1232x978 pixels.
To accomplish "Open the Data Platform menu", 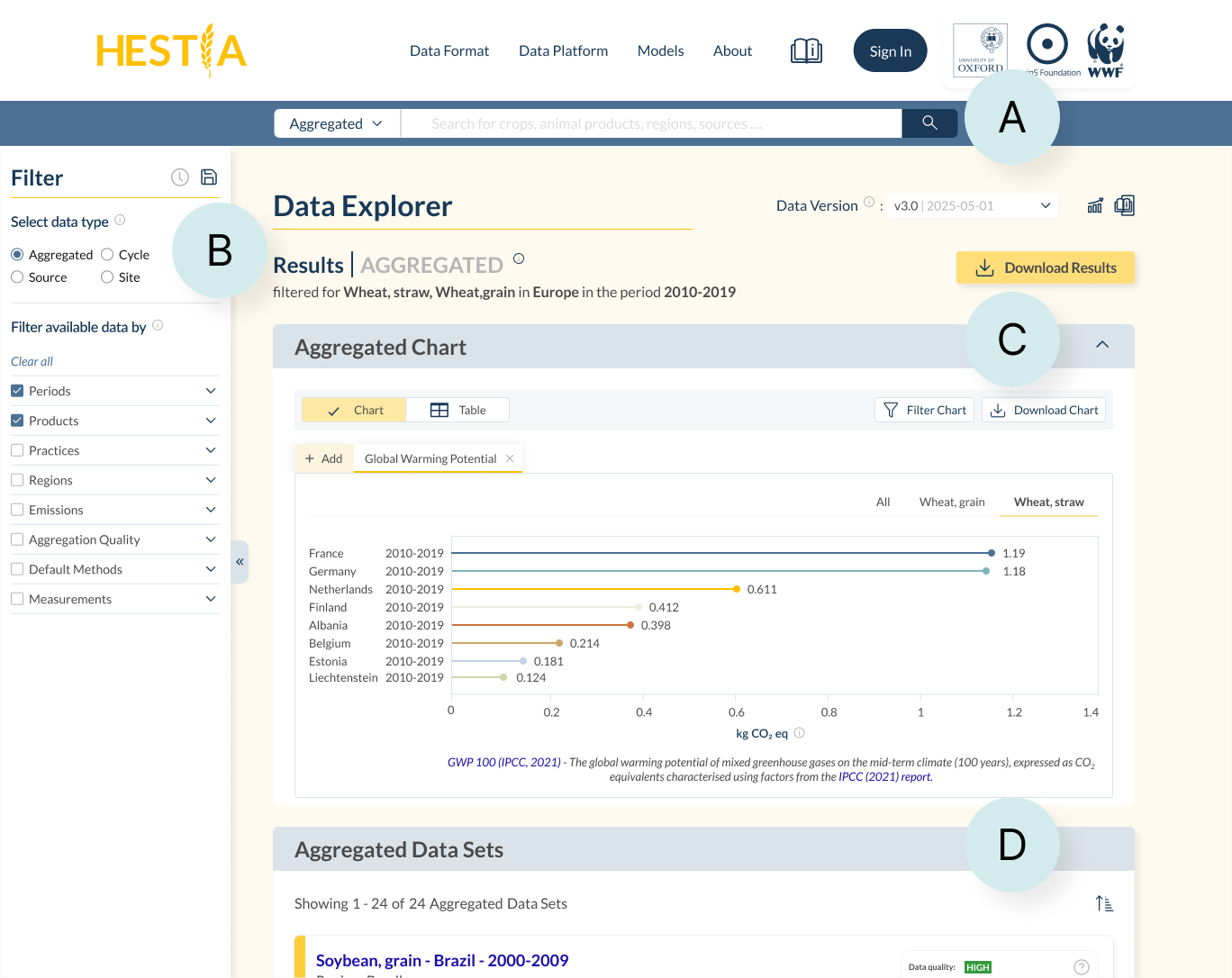I will (563, 51).
